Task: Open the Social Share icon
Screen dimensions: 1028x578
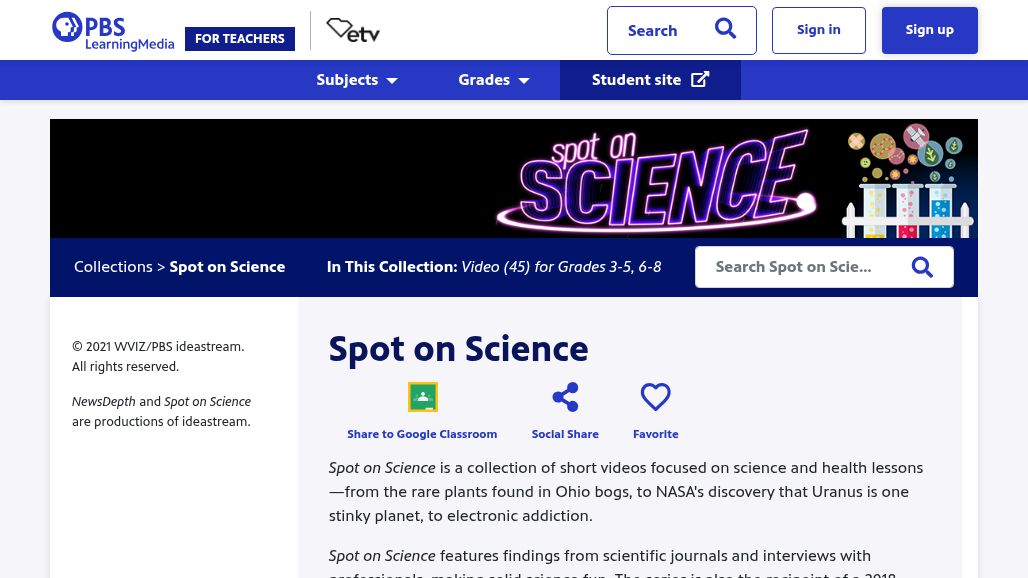Action: [565, 397]
